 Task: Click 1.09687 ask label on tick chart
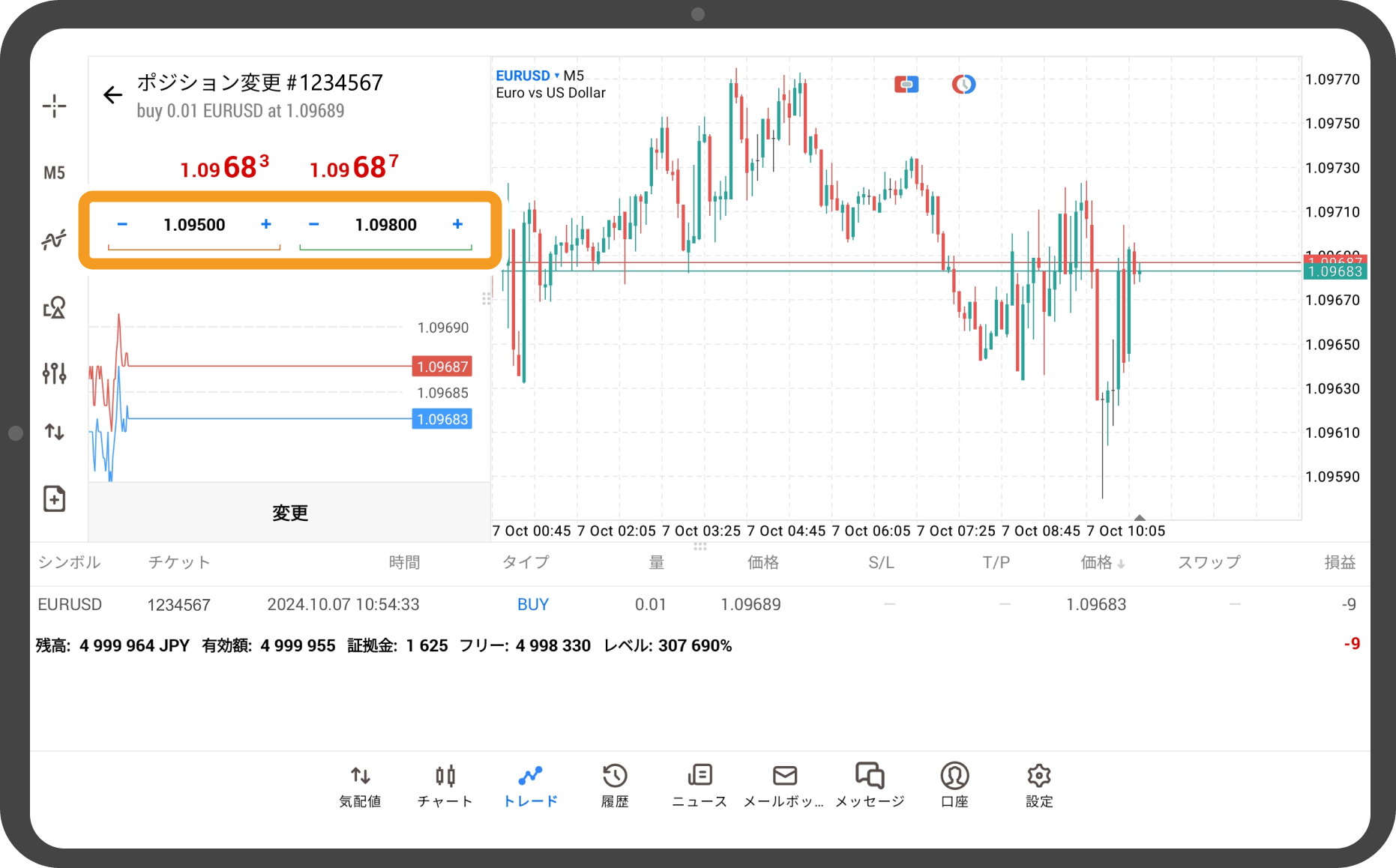(x=442, y=367)
